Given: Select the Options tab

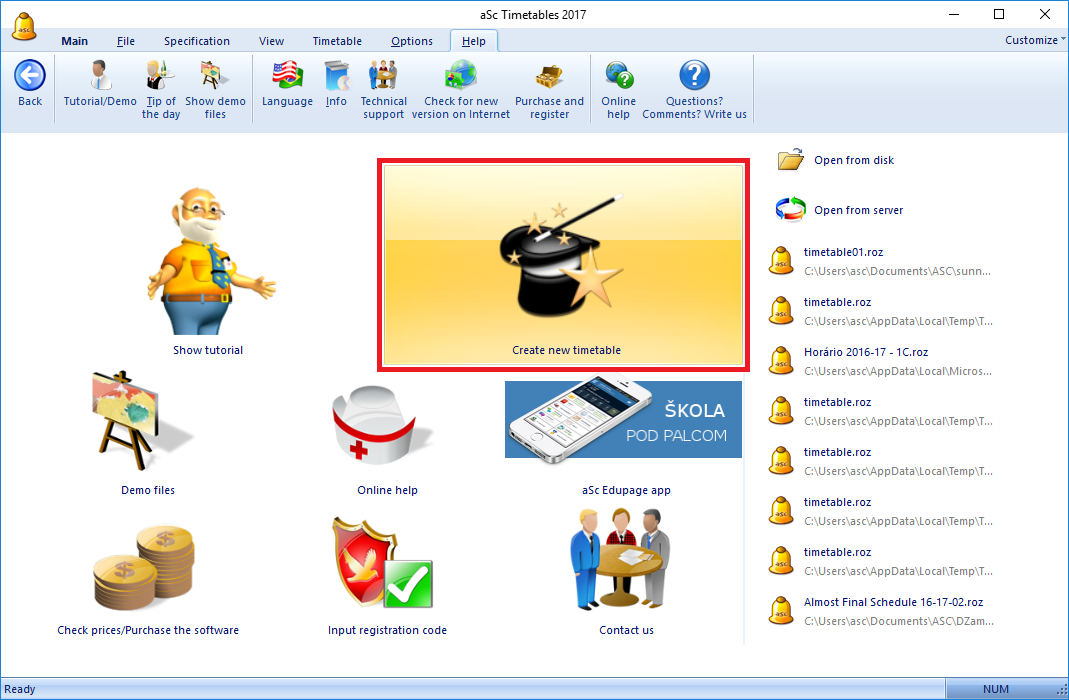Looking at the screenshot, I should click(x=412, y=41).
